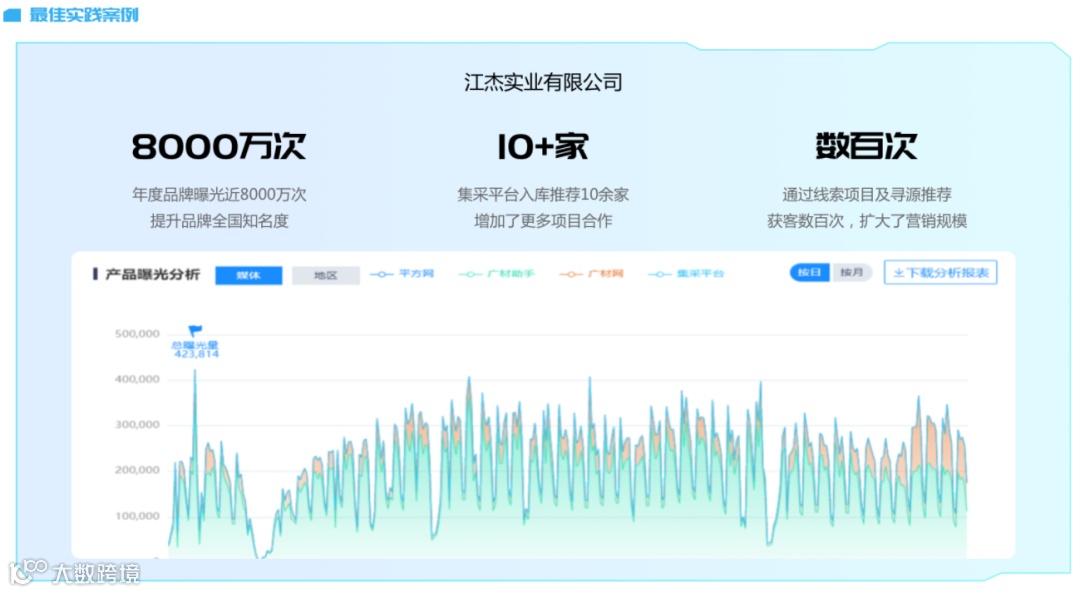Click the 集采平台入库推荐10余家 description
The image size is (1080, 593).
click(x=543, y=195)
